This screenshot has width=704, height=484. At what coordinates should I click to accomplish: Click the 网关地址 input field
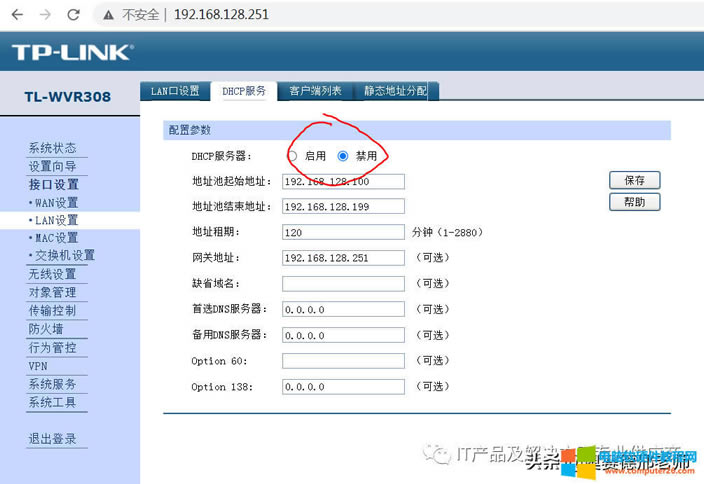pyautogui.click(x=343, y=258)
